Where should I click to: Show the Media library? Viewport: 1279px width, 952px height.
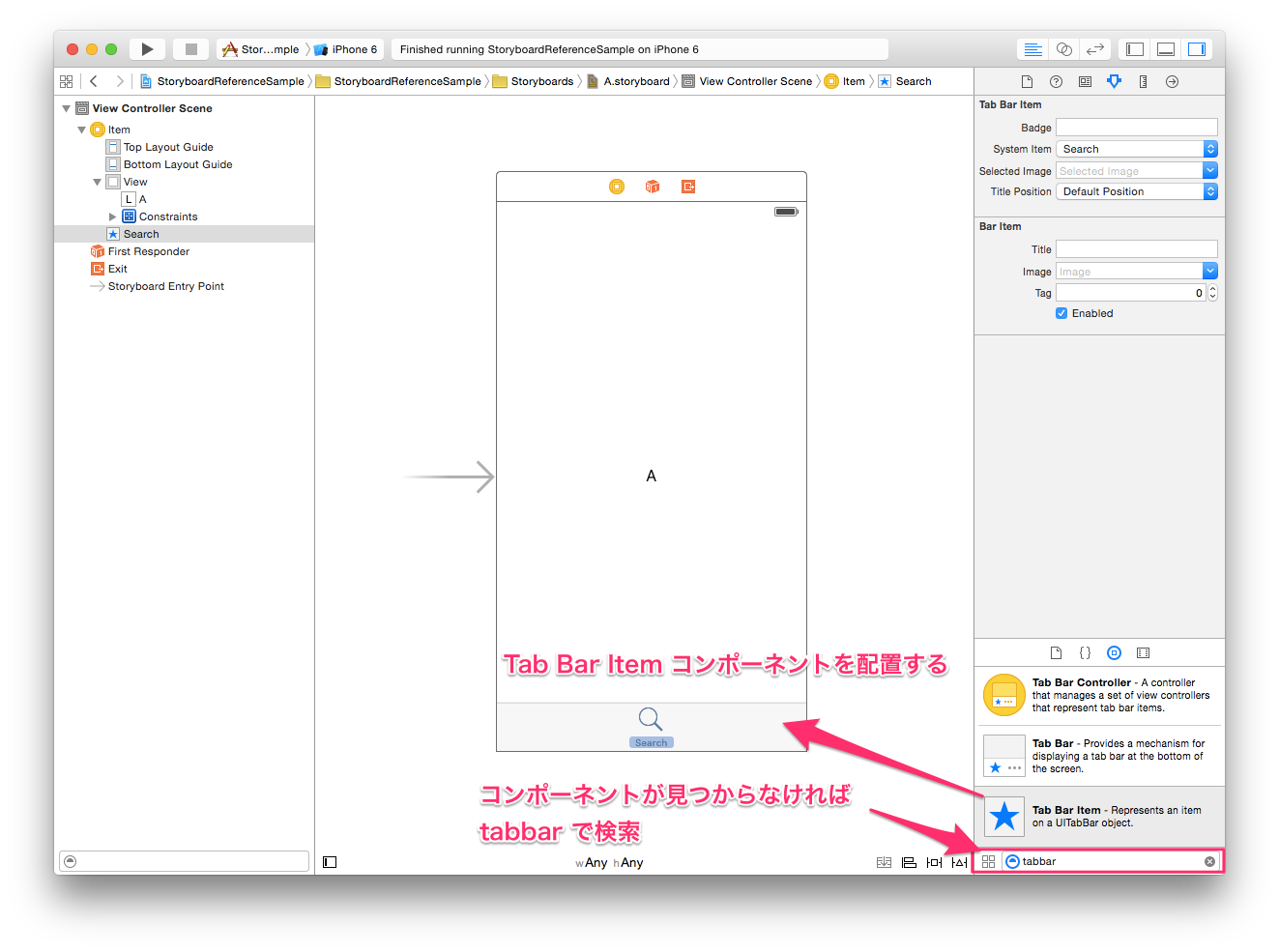(x=1143, y=653)
